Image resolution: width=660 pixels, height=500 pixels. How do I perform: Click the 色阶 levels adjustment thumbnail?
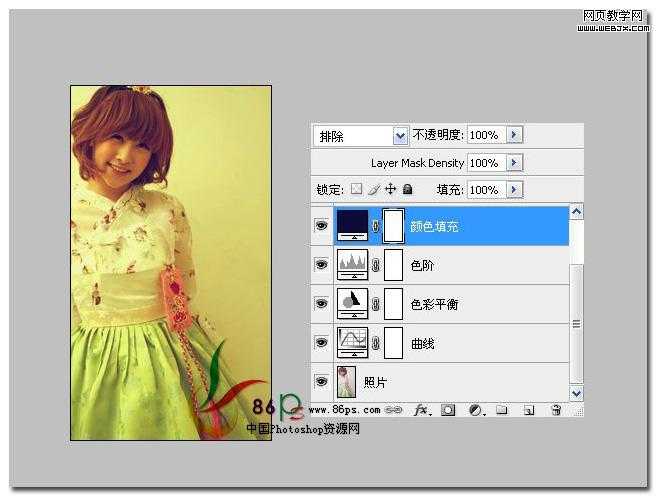(352, 265)
